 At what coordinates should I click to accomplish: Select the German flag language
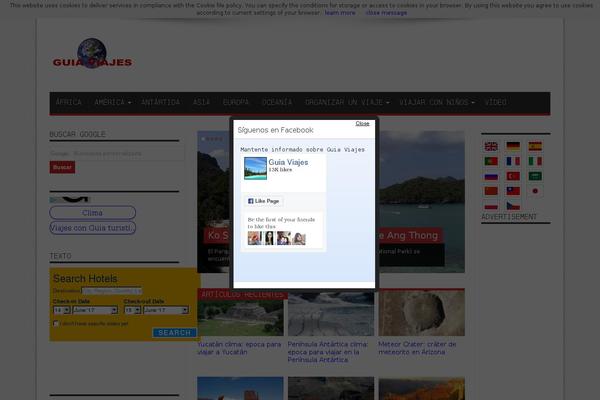513,146
